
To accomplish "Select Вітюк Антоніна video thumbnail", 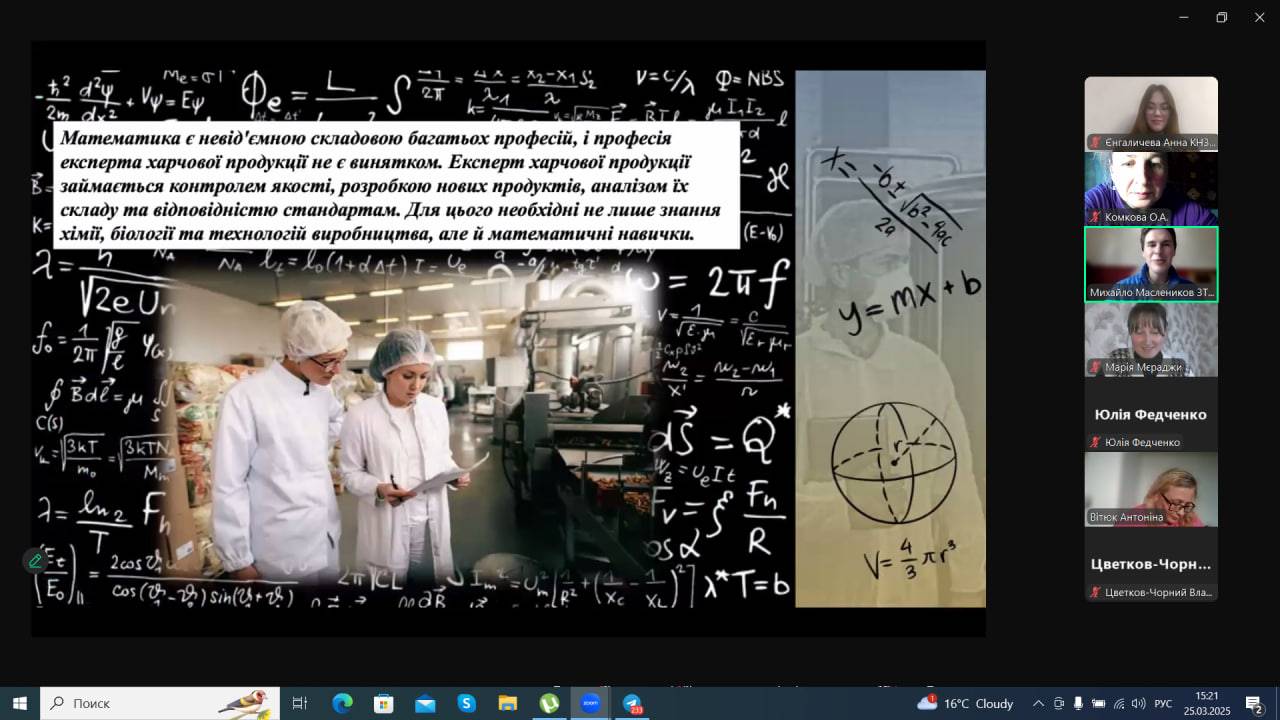I will pos(1151,489).
